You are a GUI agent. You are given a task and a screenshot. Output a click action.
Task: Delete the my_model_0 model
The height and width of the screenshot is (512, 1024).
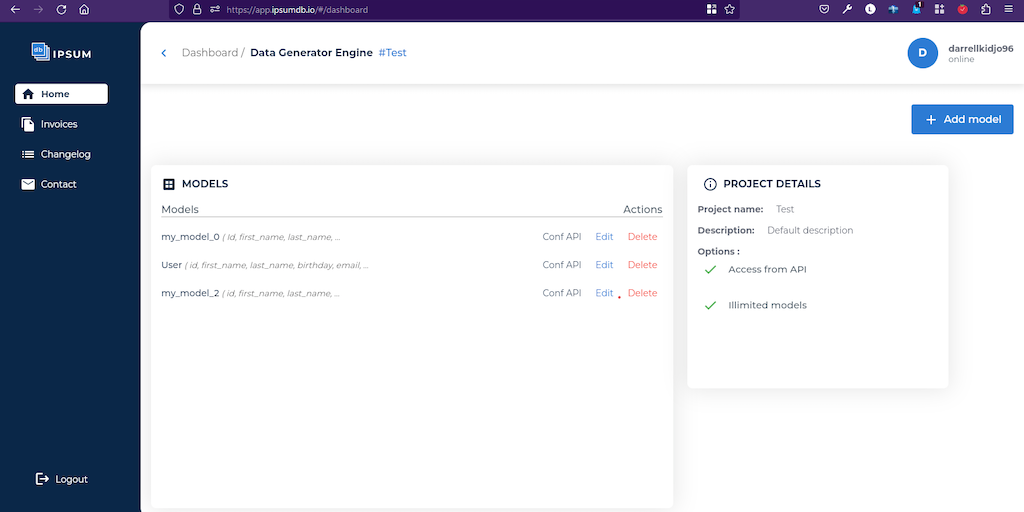coord(642,237)
